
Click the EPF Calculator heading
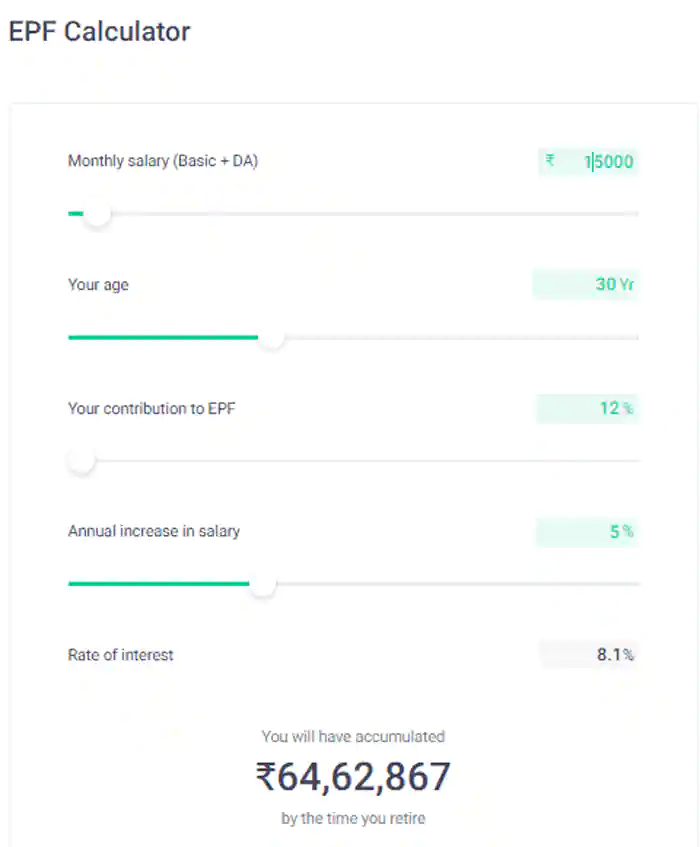[99, 32]
